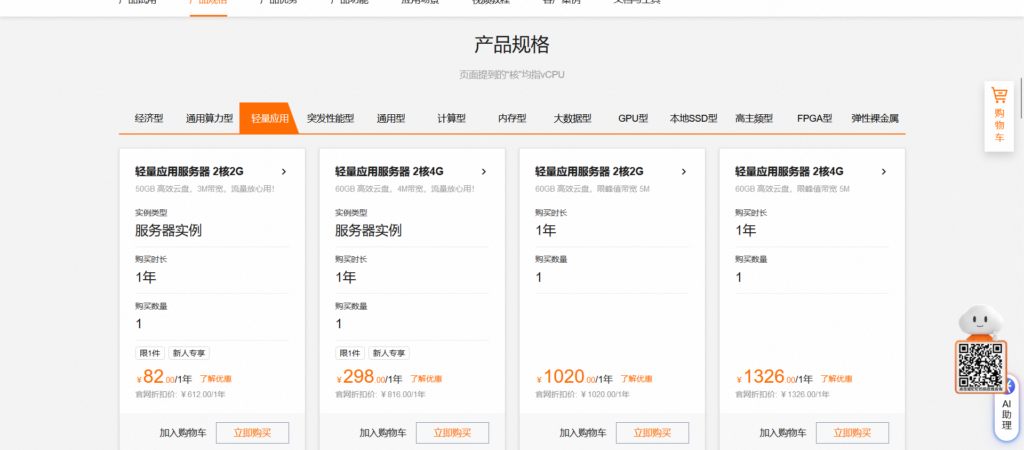Click the QR code image
This screenshot has height=450, width=1024.
979,366
